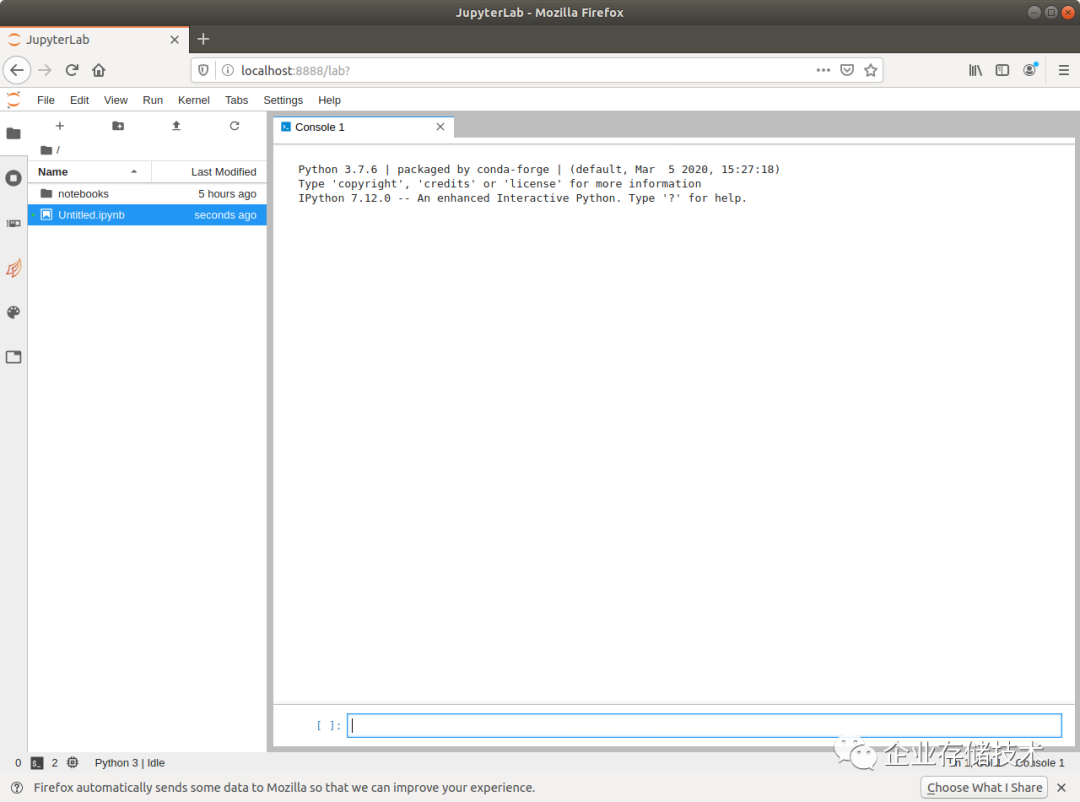The height and width of the screenshot is (802, 1080).
Task: Click the kernel chip icon in status bar
Action: coord(72,763)
